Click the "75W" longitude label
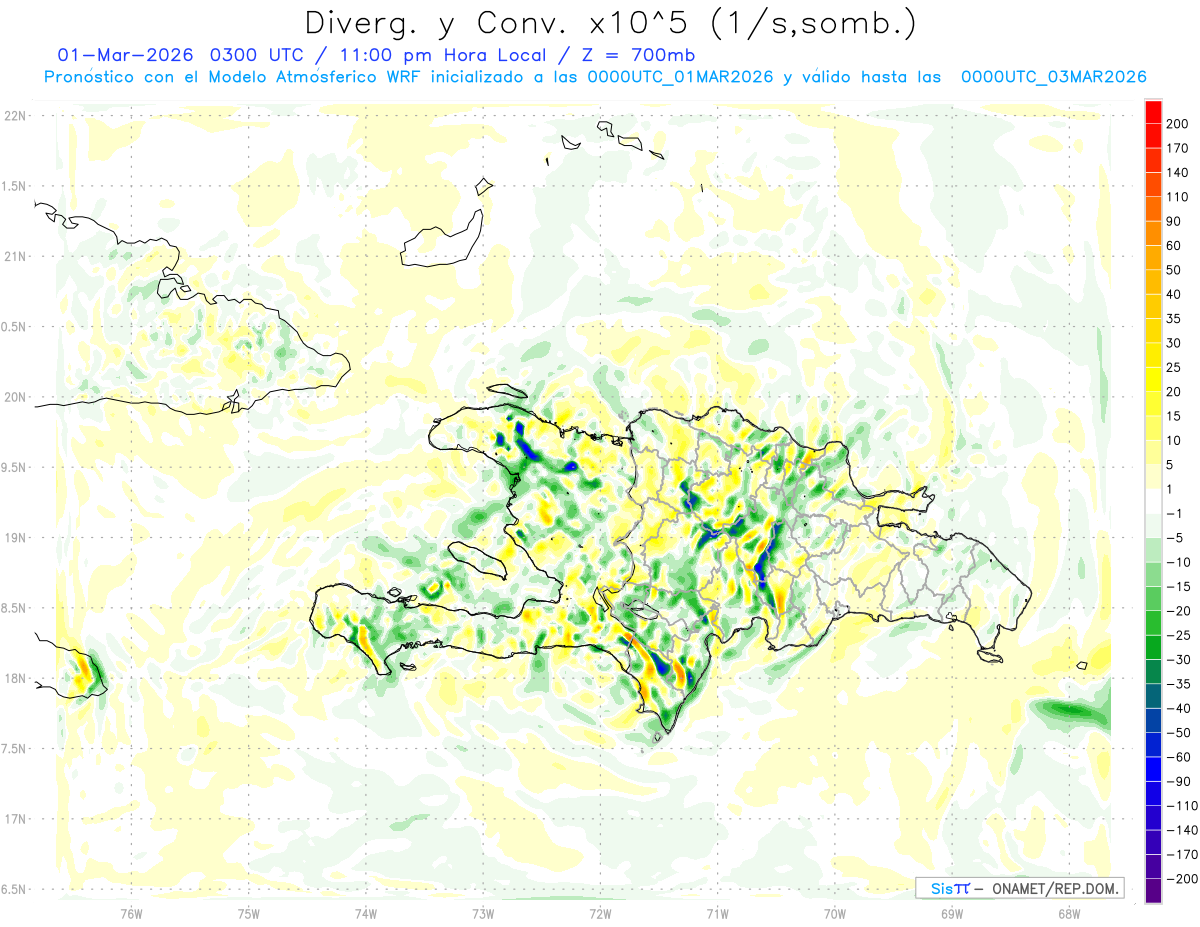1200x927 pixels. pyautogui.click(x=249, y=913)
